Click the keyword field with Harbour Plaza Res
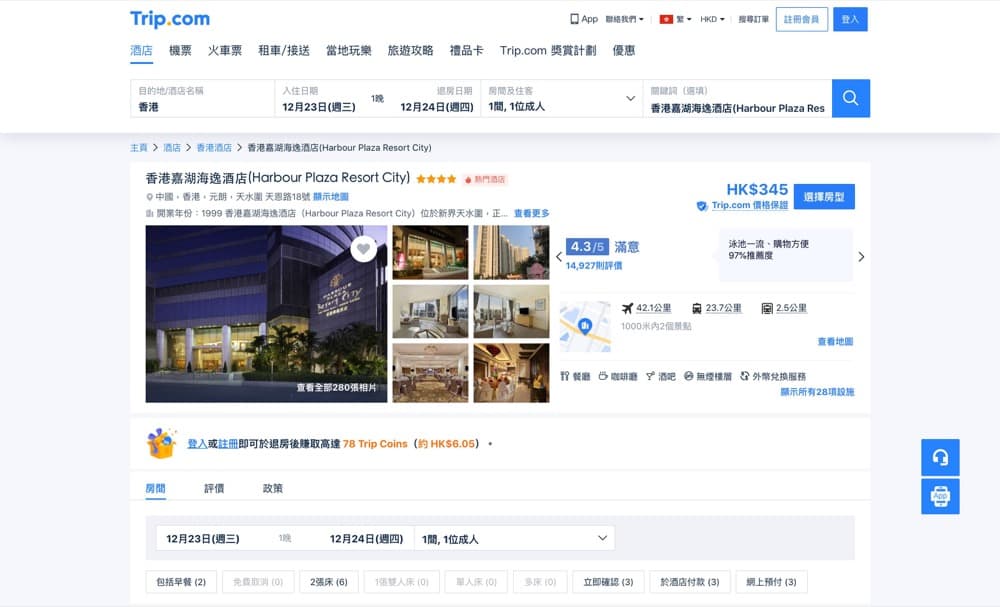This screenshot has width=1000, height=607. click(x=737, y=98)
